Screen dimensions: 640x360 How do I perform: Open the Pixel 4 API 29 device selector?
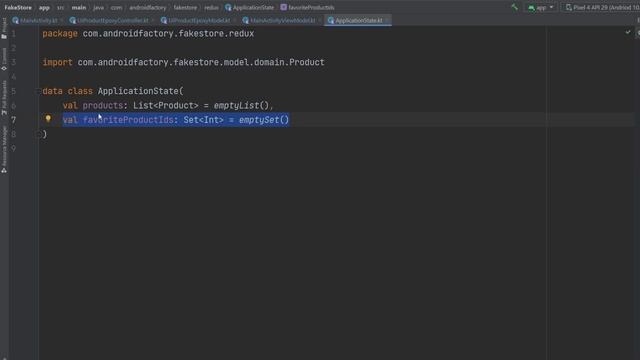(x=602, y=7)
